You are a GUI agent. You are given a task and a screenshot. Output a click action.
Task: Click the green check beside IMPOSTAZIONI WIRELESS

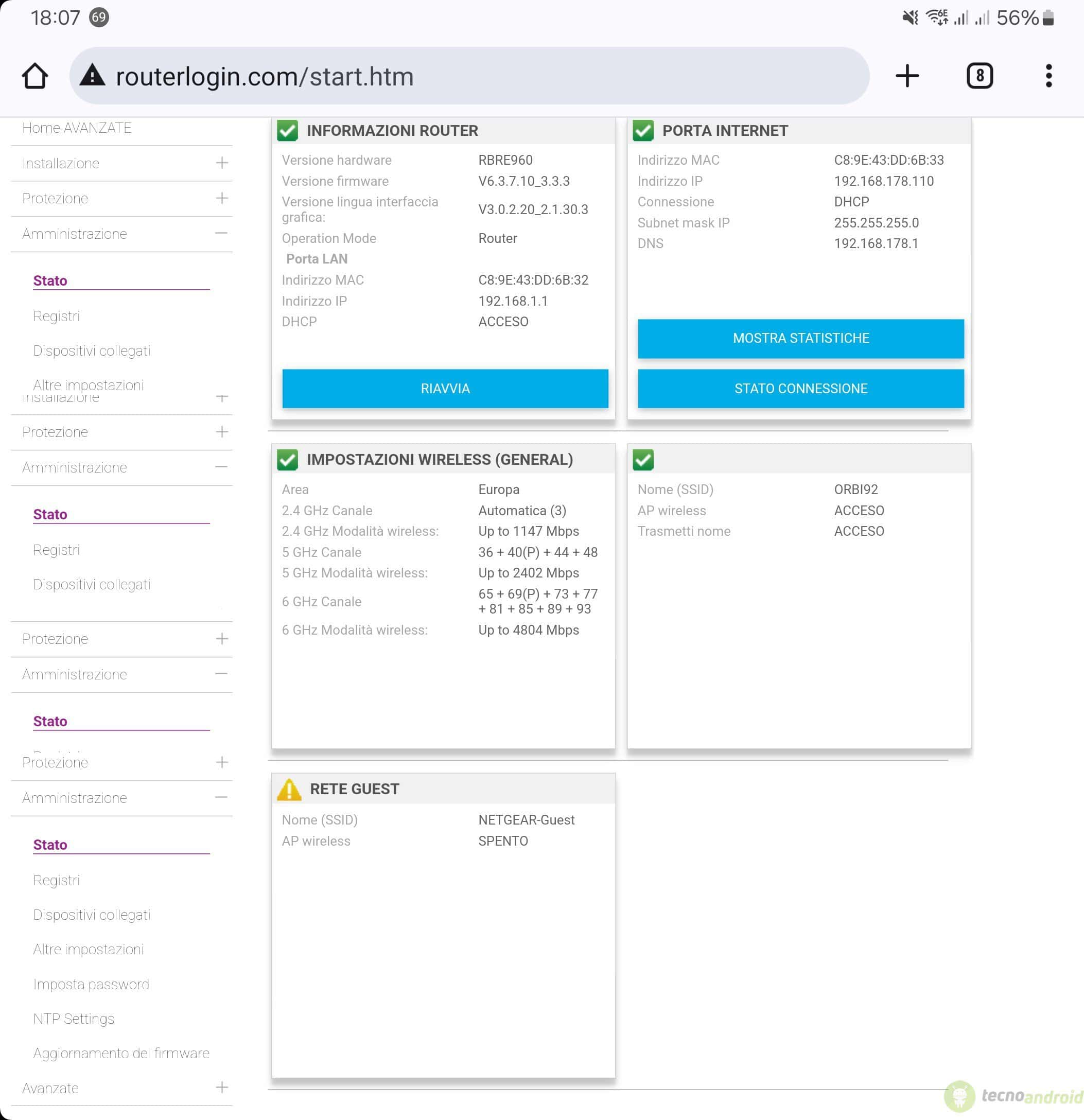click(x=287, y=460)
